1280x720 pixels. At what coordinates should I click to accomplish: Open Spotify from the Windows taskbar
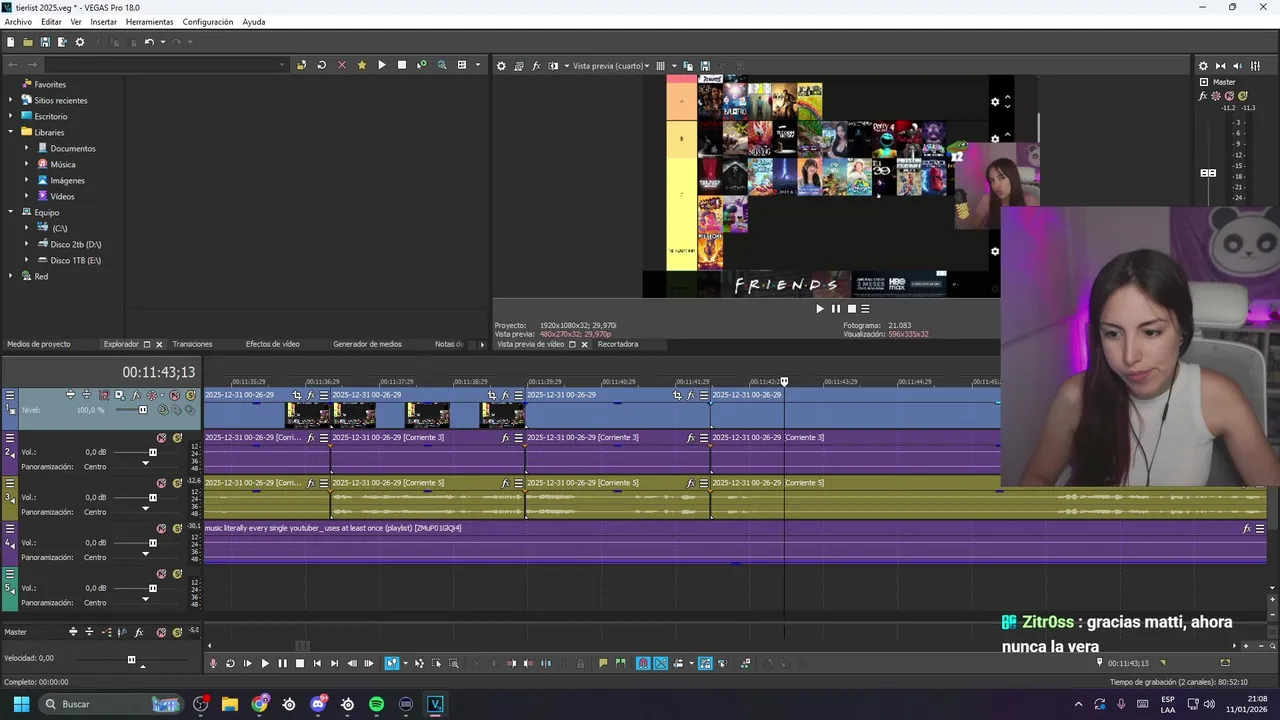coord(376,704)
